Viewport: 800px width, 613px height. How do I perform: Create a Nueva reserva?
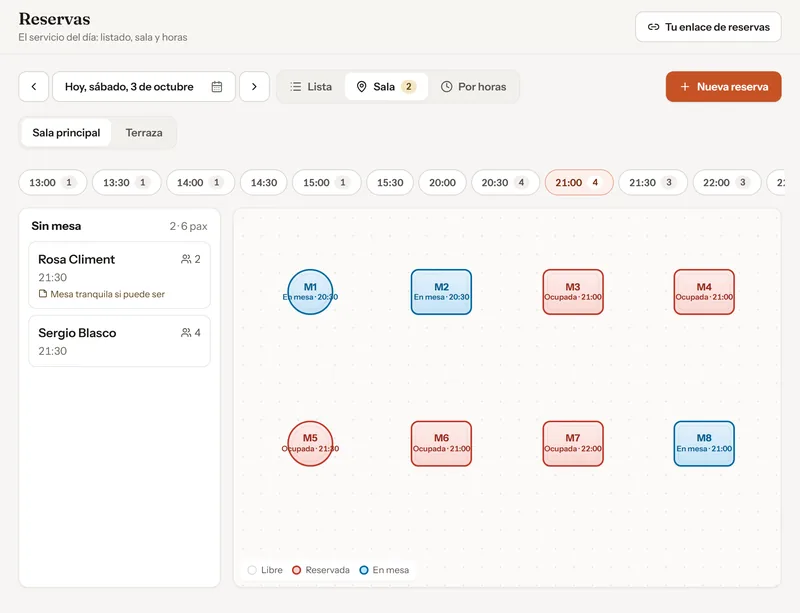723,87
